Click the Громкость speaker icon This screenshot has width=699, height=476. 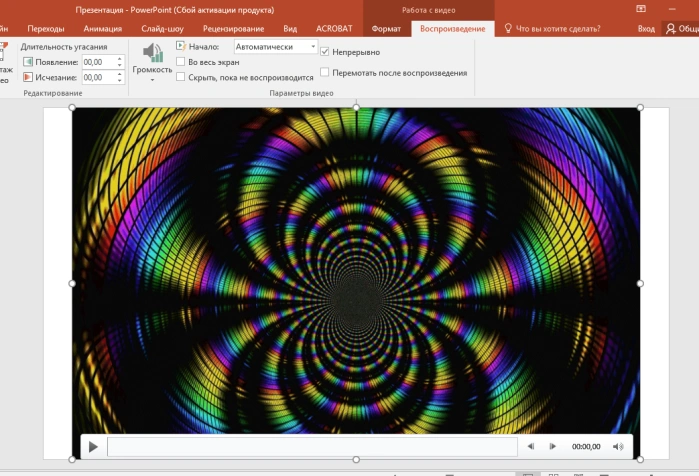click(x=153, y=53)
